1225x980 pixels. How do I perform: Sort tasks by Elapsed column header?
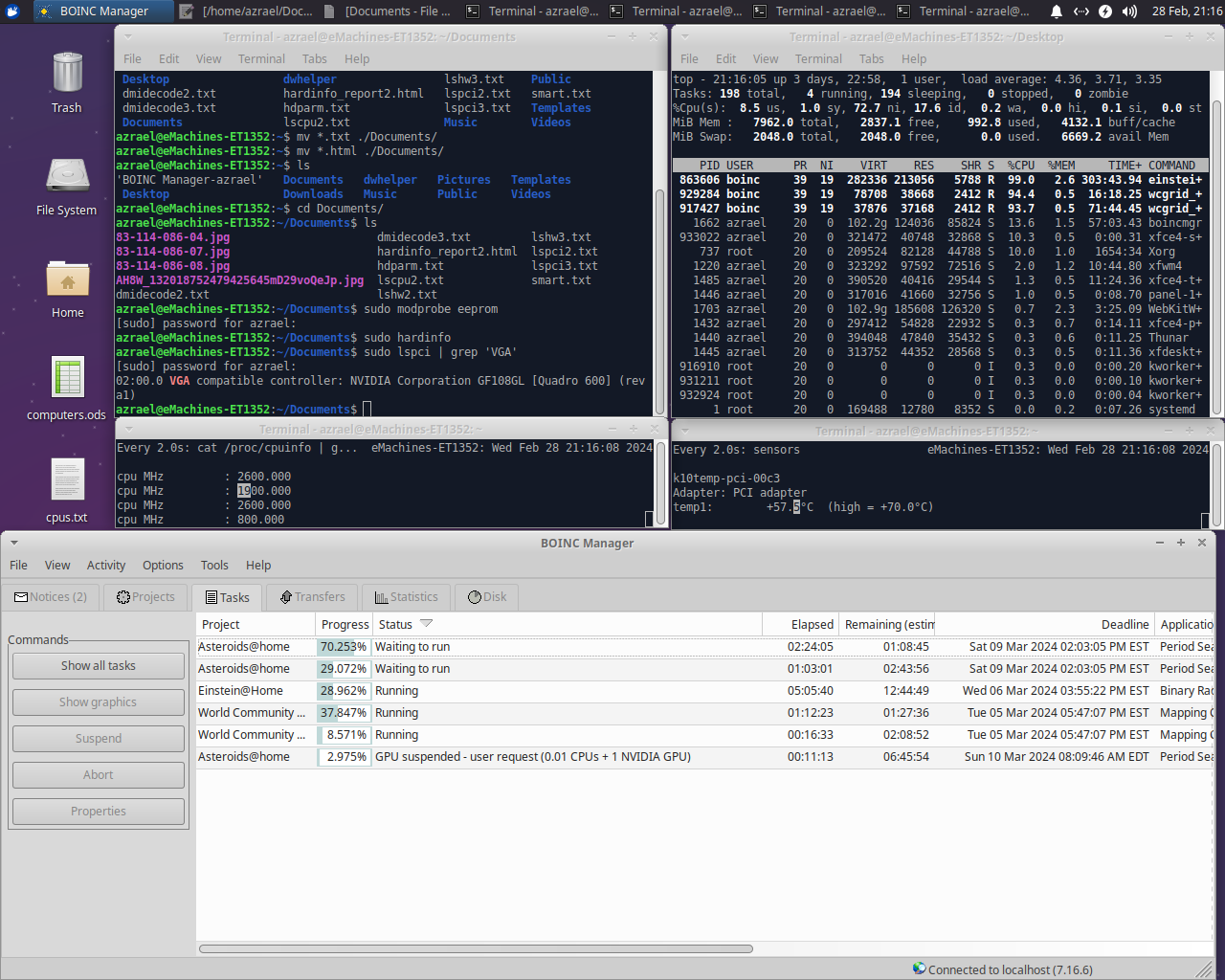click(800, 624)
